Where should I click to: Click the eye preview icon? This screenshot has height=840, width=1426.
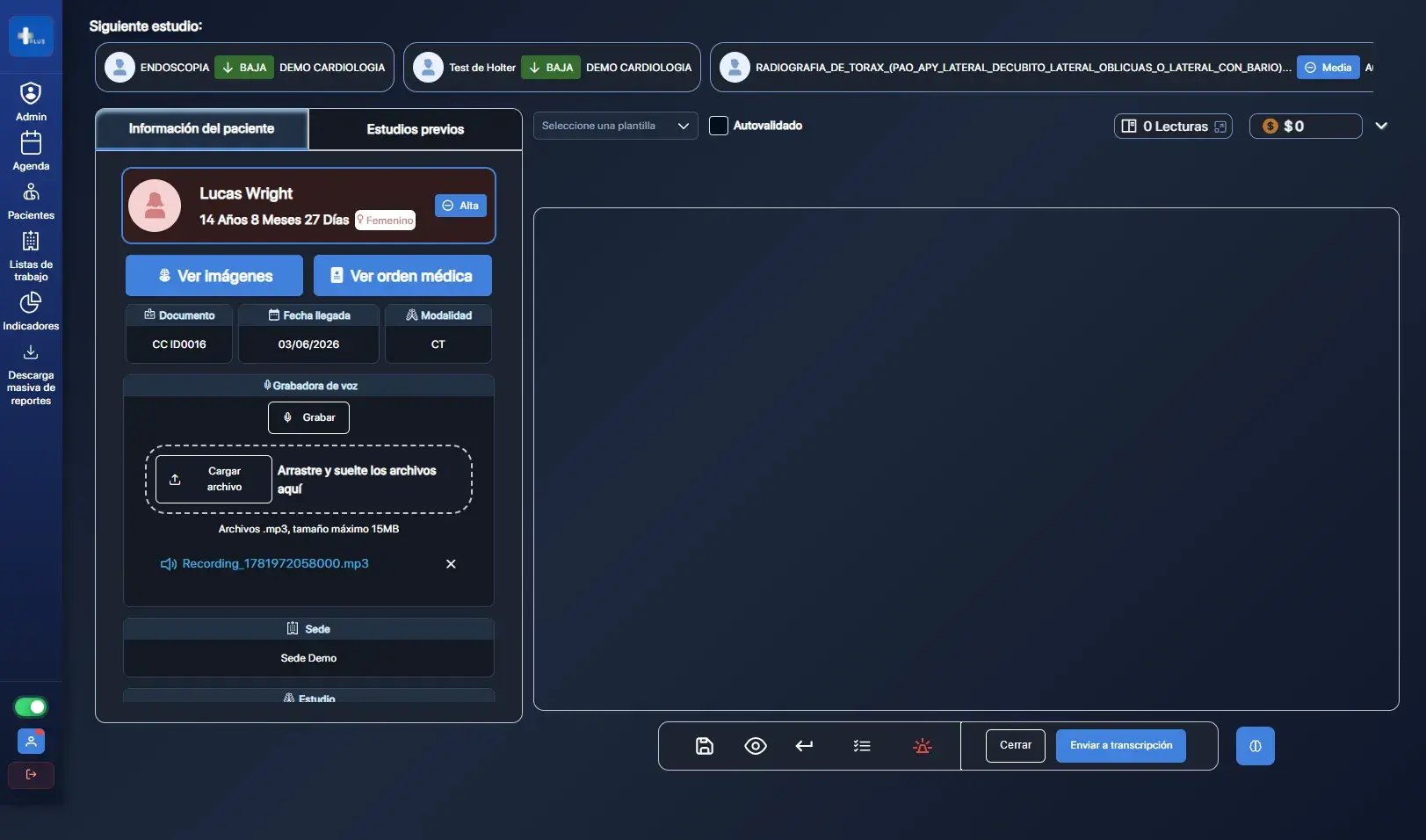pos(756,746)
